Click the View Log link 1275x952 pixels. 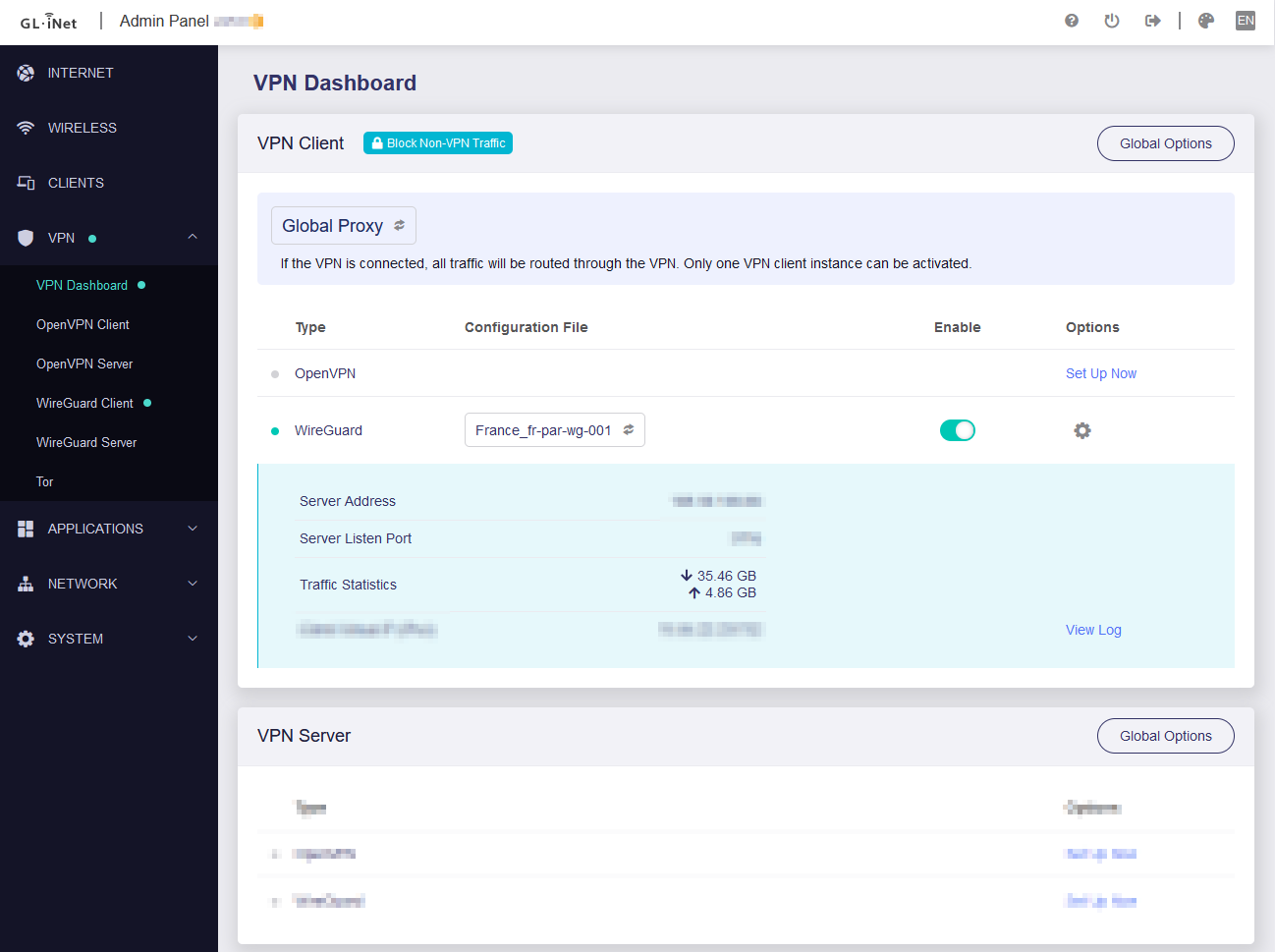[x=1093, y=630]
